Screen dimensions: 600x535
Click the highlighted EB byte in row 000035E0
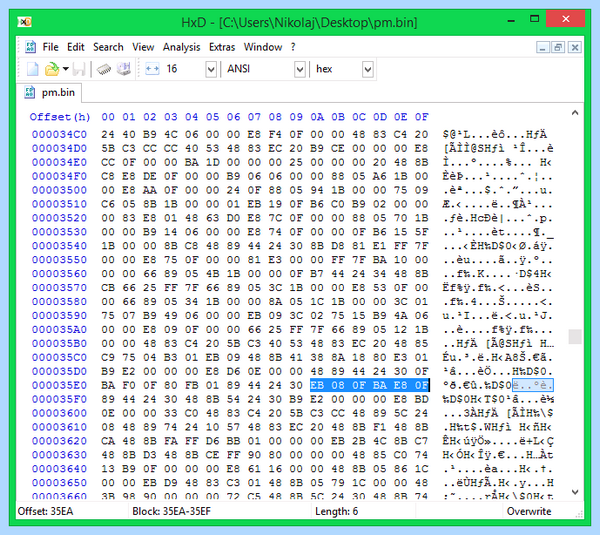[317, 385]
